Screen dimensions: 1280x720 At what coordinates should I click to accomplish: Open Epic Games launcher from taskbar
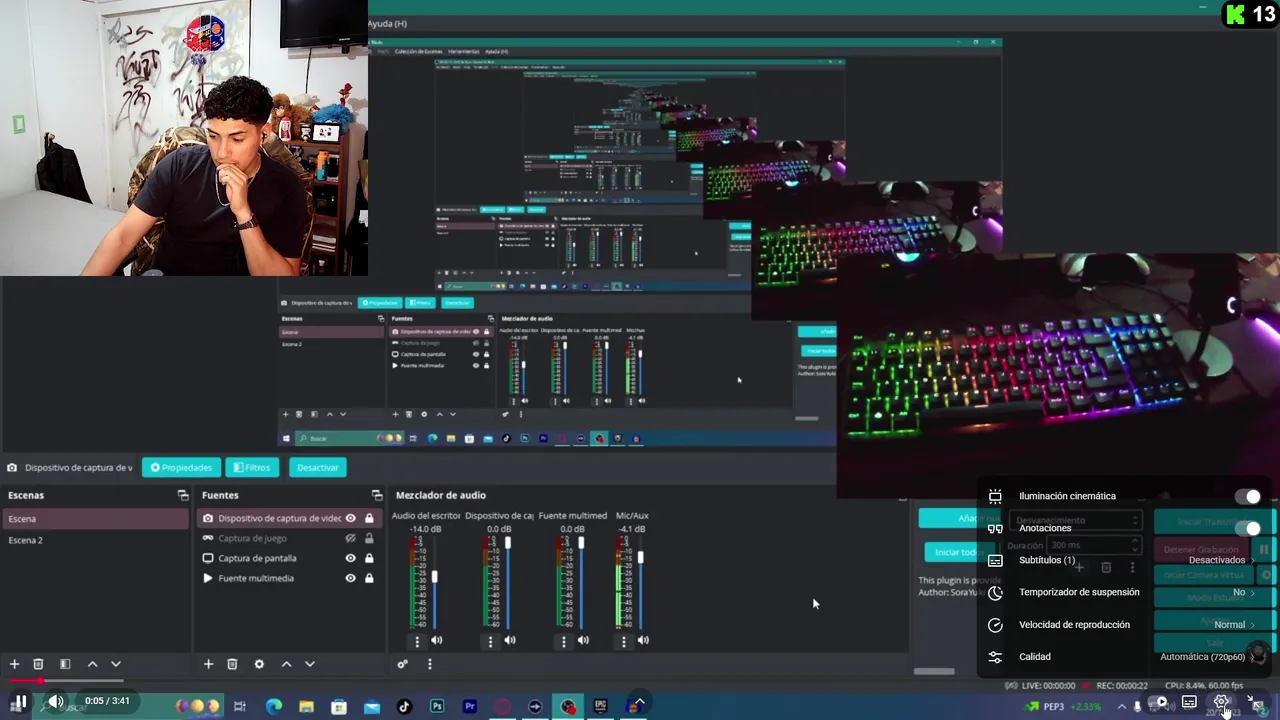point(600,706)
